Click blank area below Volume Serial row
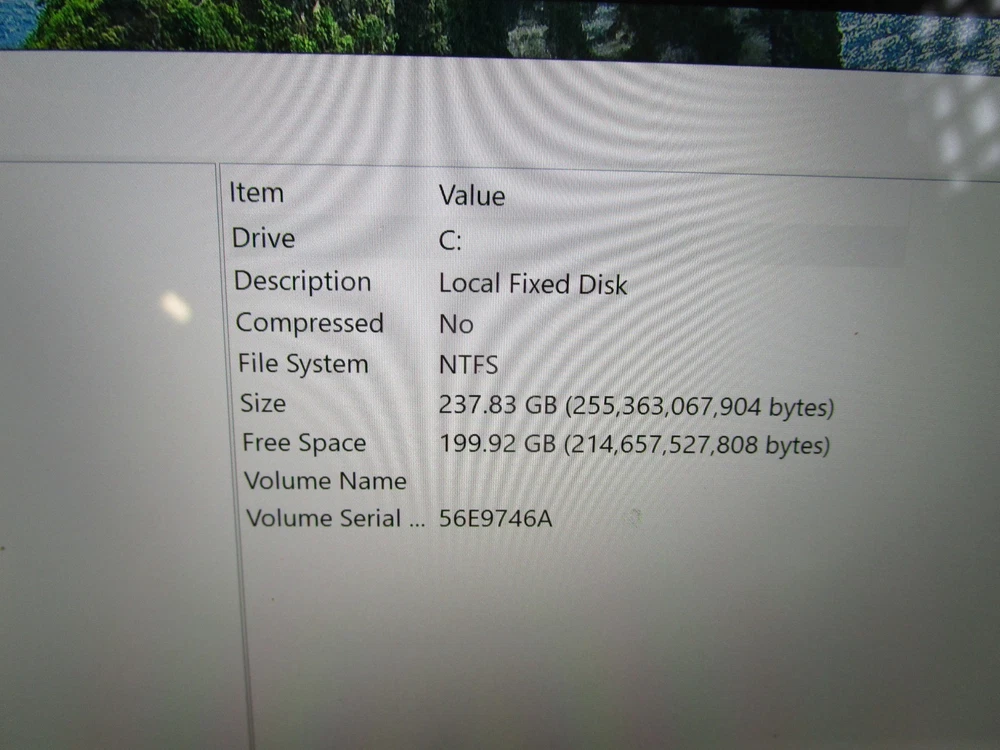The width and height of the screenshot is (1000, 750). point(550,630)
